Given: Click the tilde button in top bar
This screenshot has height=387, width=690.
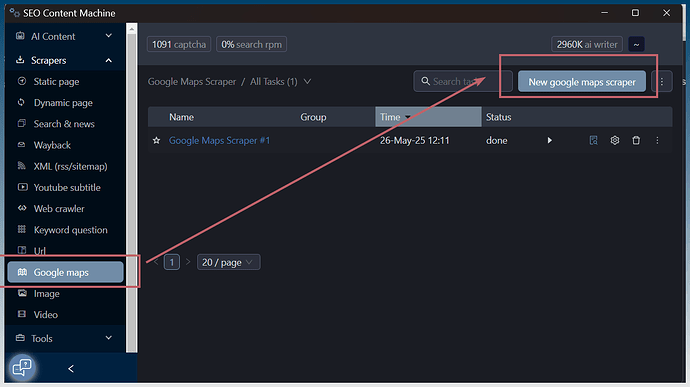Looking at the screenshot, I should click(636, 44).
